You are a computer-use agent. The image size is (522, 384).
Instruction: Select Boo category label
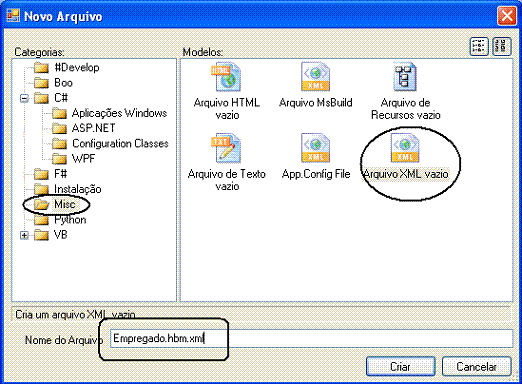click(x=63, y=83)
